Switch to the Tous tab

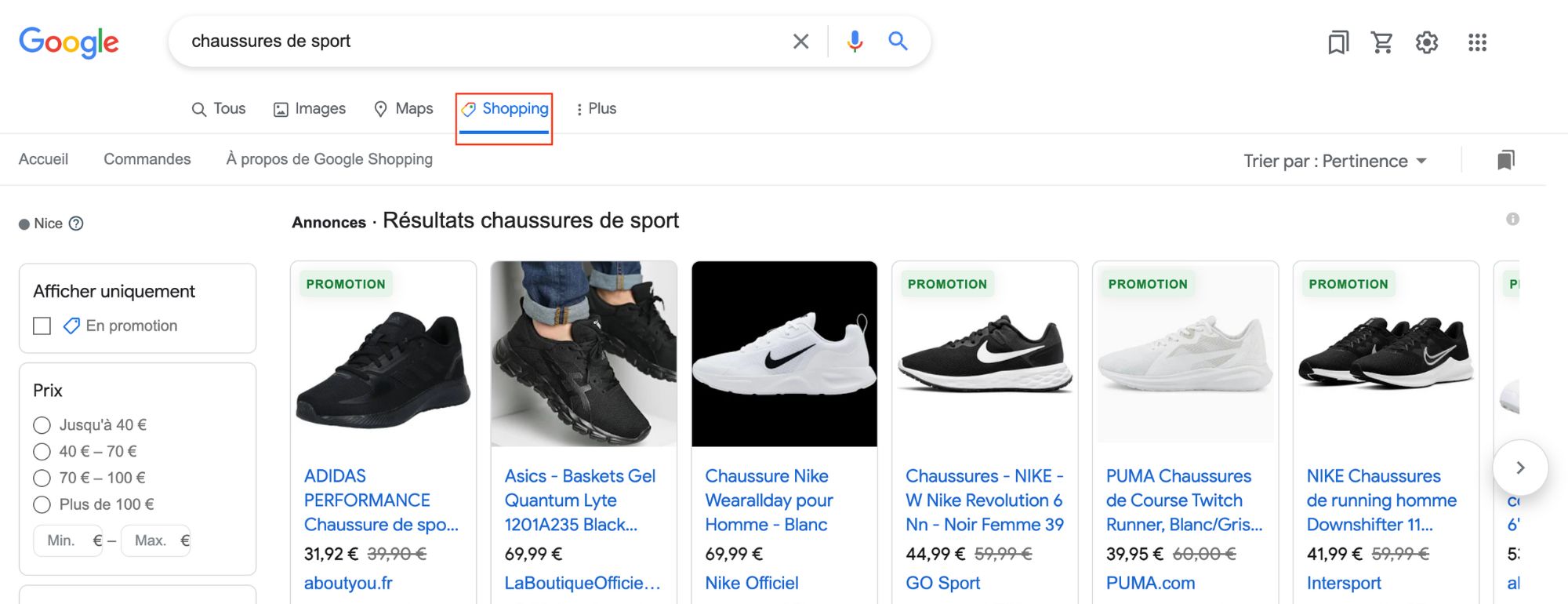click(219, 109)
